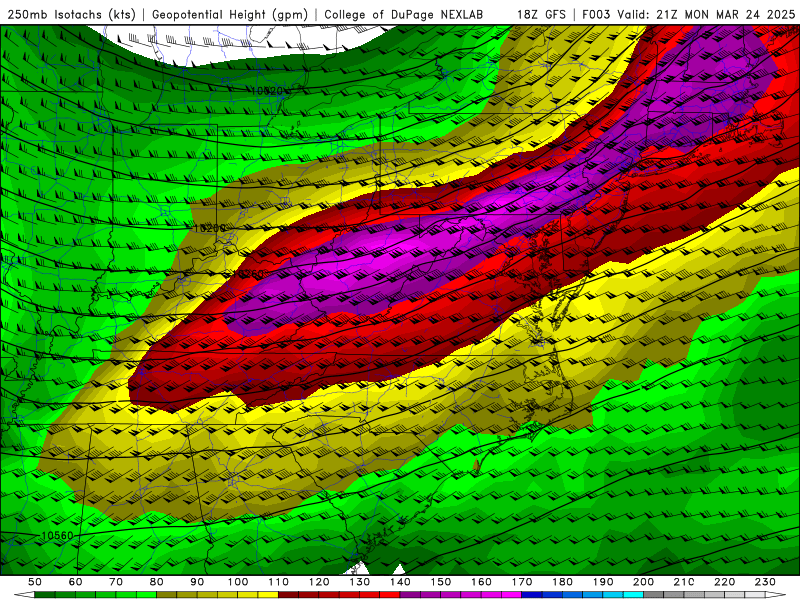The height and width of the screenshot is (600, 800).
Task: Click the olive swatch starting at 80
Action: coord(167,595)
